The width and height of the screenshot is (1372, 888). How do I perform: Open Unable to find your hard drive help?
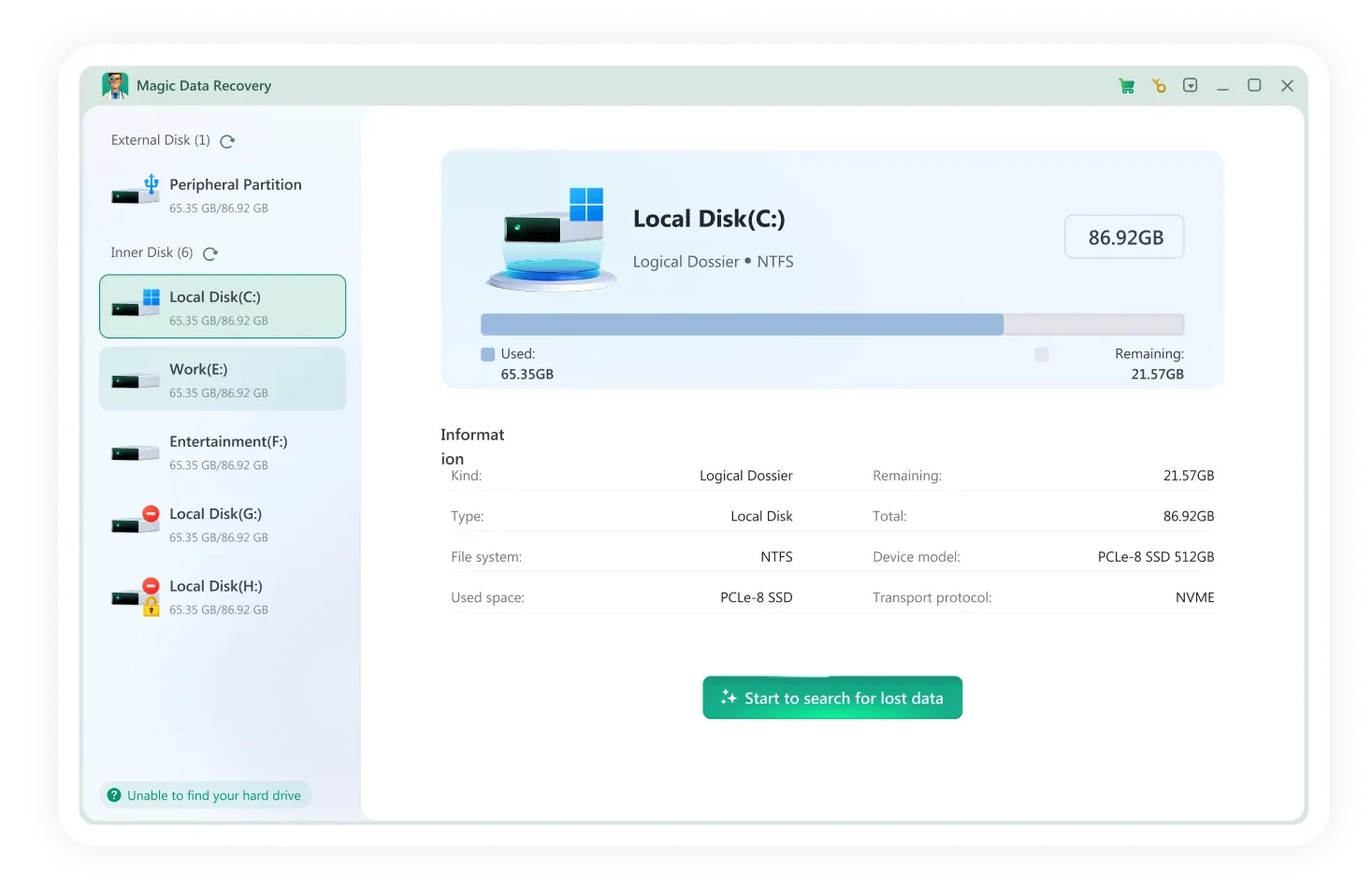tap(205, 795)
